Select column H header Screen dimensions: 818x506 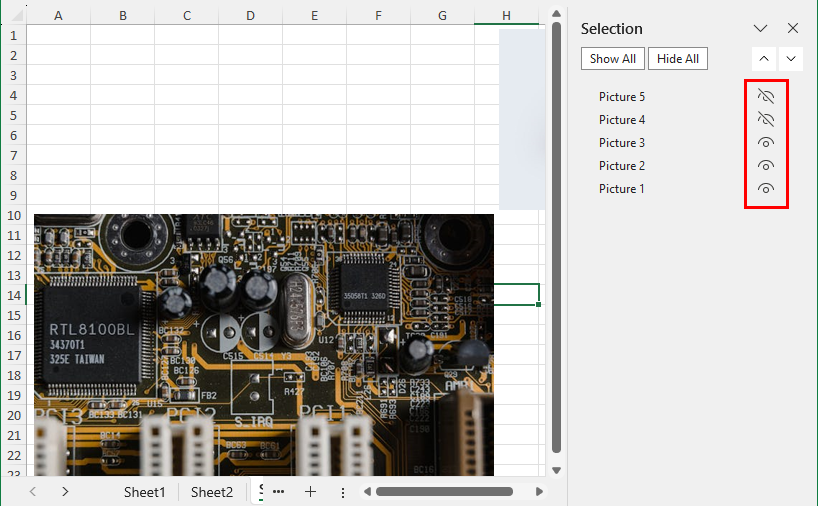point(506,16)
